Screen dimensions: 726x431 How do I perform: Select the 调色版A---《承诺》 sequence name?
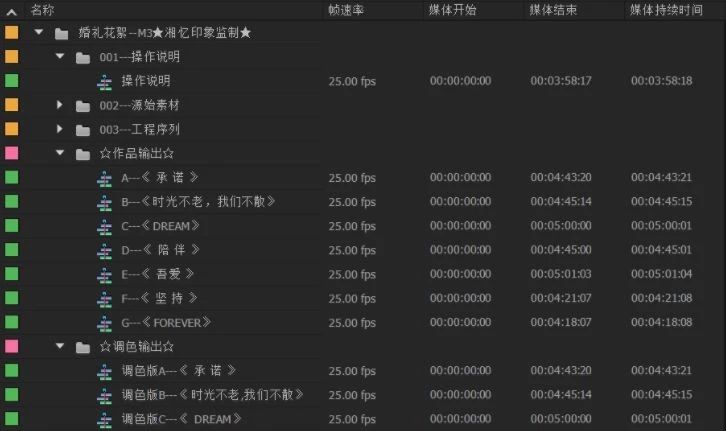click(179, 371)
